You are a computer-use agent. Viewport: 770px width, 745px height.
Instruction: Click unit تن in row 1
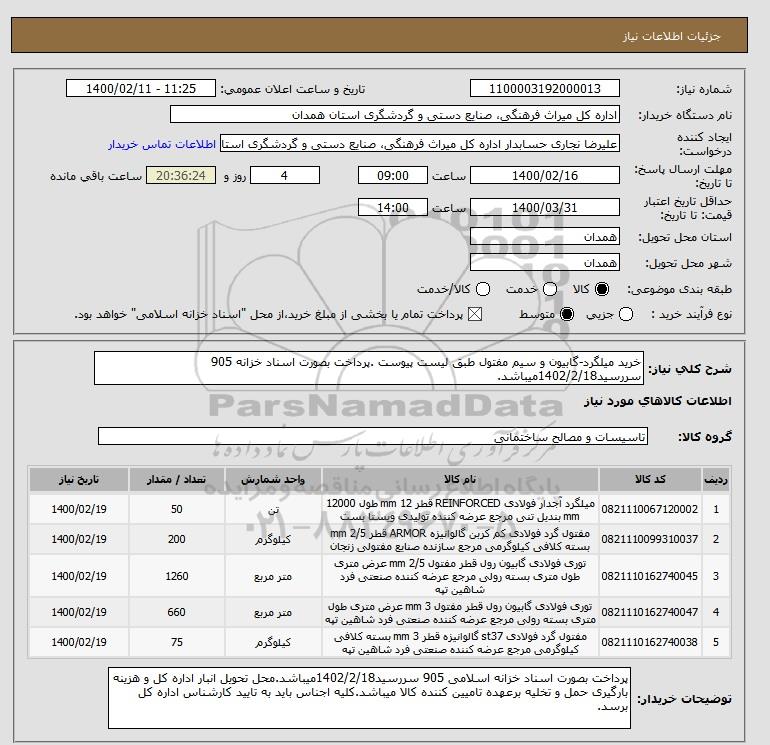pos(273,509)
